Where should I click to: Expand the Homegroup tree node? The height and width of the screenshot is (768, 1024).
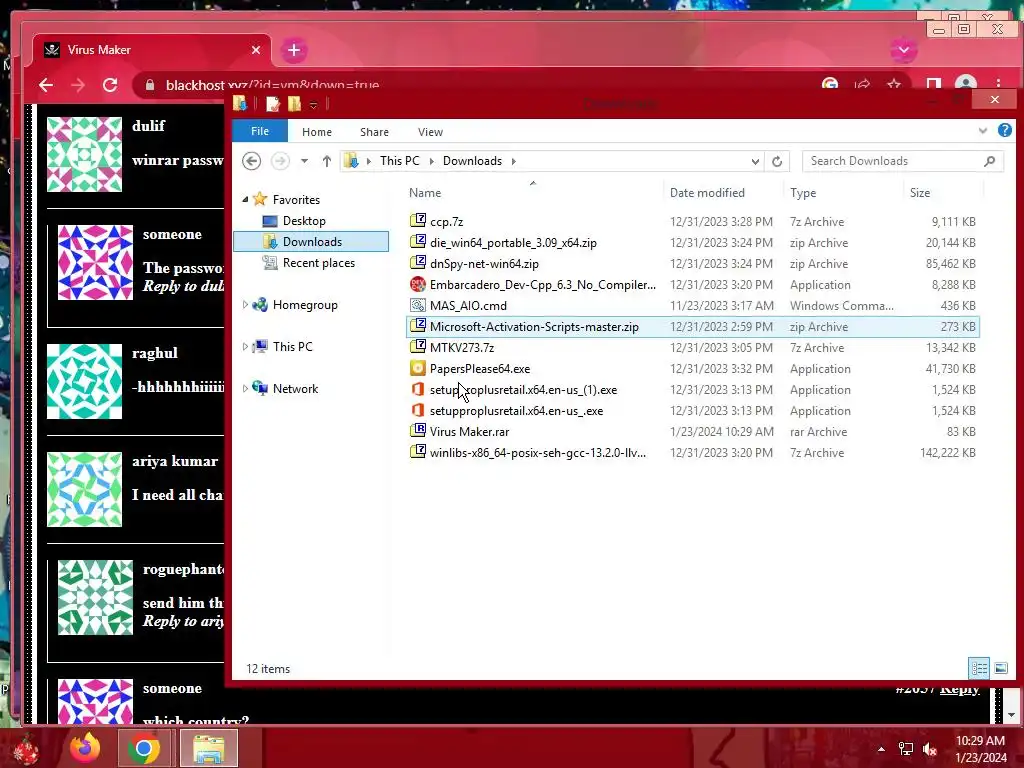tap(246, 304)
